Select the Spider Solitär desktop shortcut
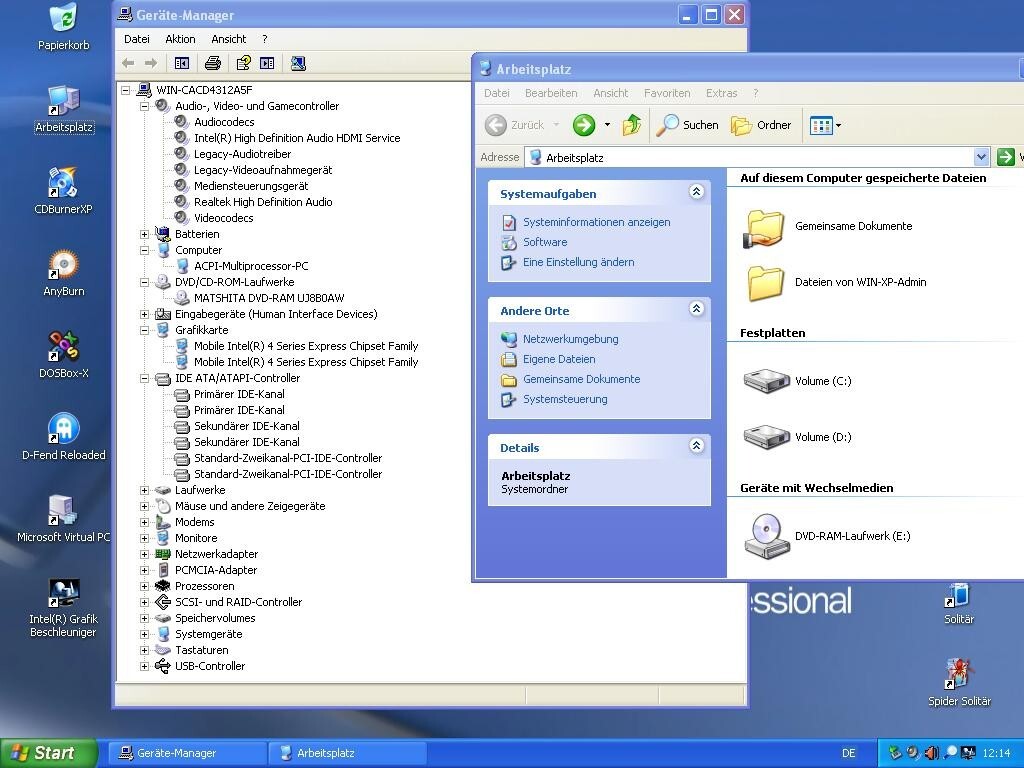 click(x=959, y=683)
